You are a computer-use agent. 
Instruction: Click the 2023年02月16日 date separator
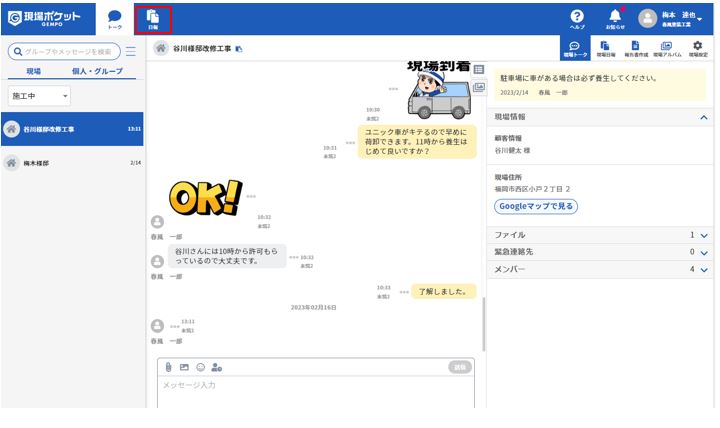[314, 307]
